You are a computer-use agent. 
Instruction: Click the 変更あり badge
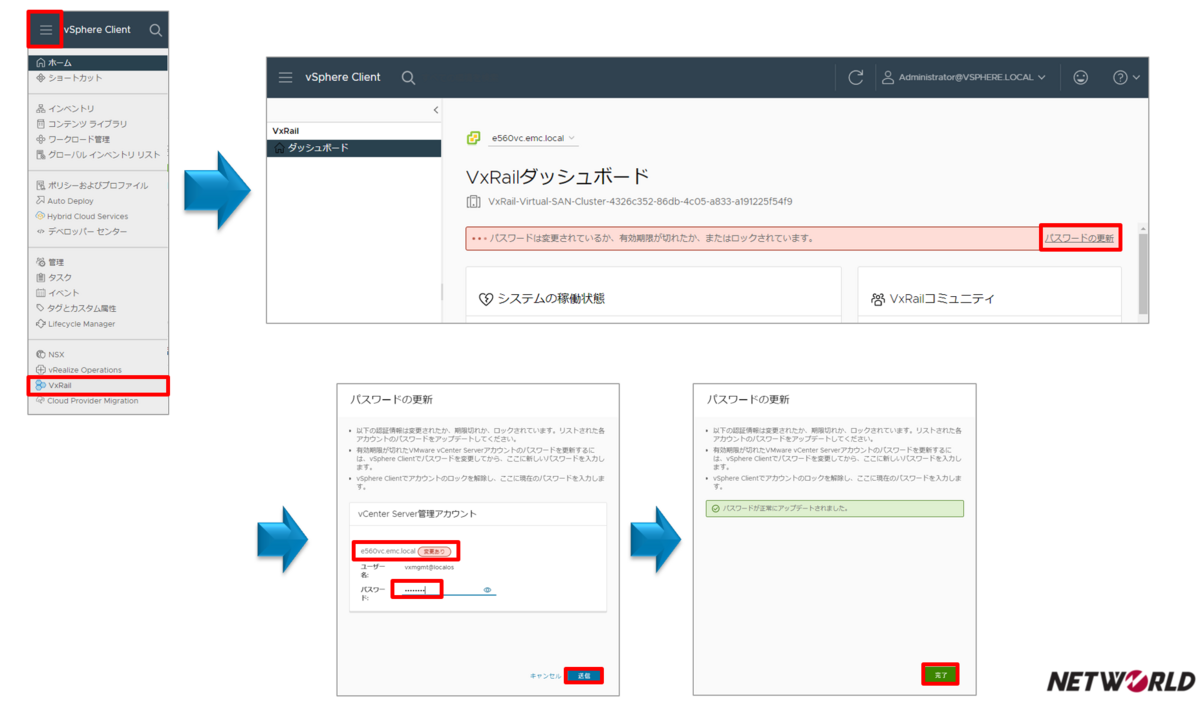[x=435, y=551]
